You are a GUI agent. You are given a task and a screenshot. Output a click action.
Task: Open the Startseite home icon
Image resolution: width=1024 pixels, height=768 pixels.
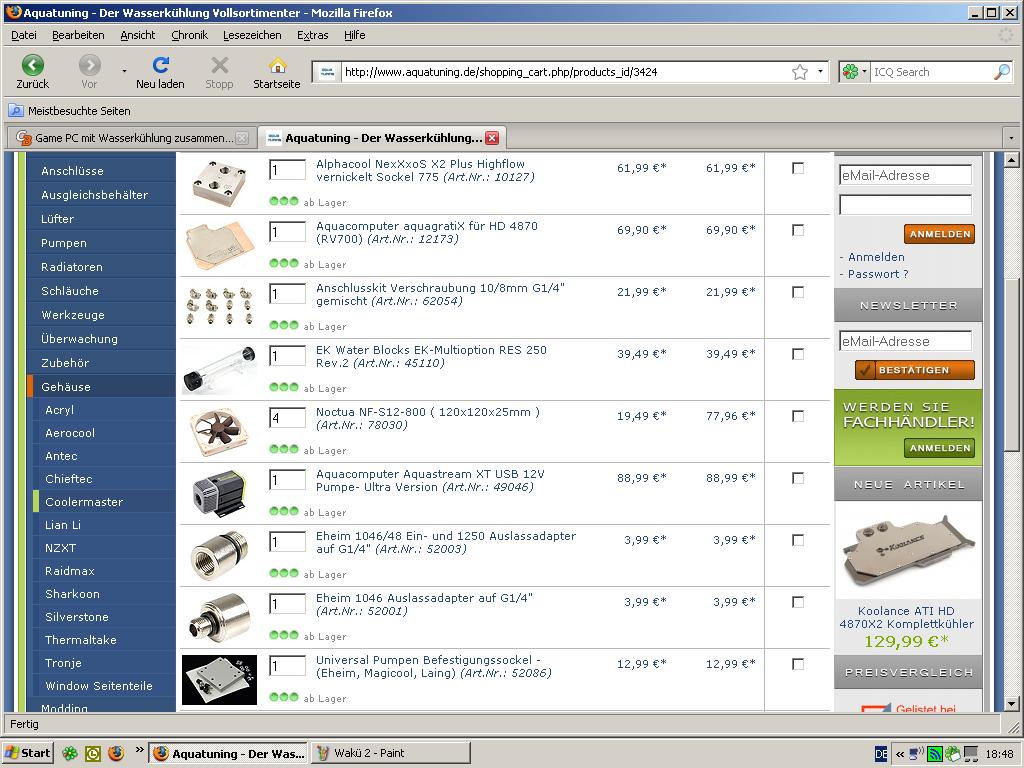click(278, 65)
